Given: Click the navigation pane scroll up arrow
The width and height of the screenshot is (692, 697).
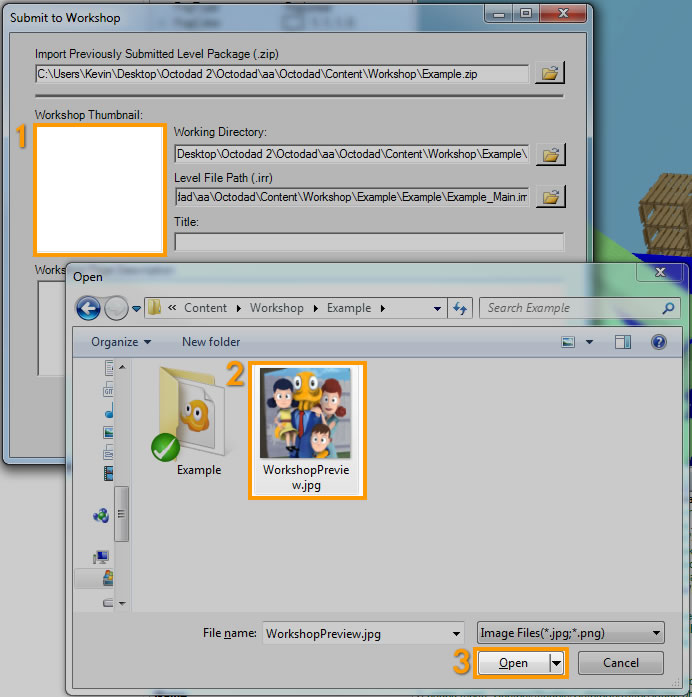Looking at the screenshot, I should [122, 367].
